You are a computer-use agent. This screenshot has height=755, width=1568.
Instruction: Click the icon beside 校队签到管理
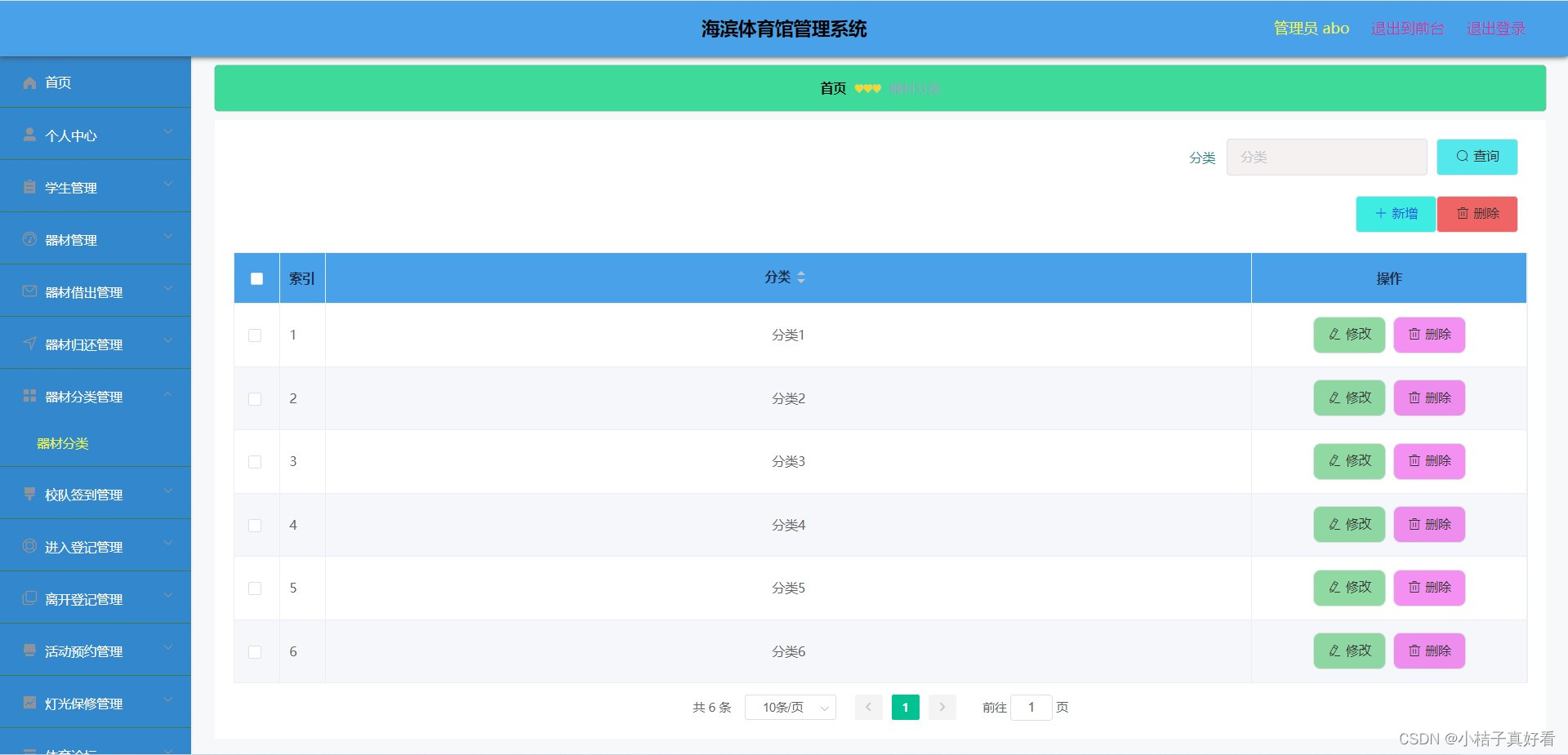click(x=30, y=494)
